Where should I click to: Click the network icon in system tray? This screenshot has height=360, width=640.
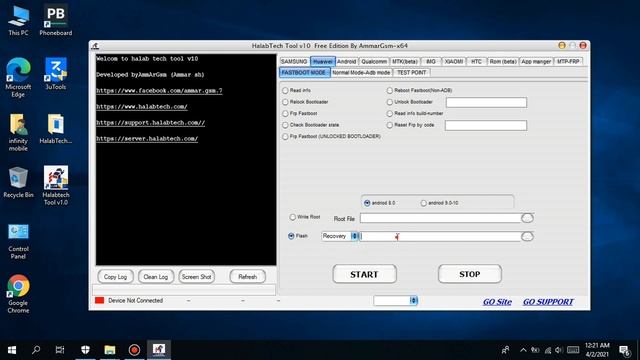tap(547, 350)
